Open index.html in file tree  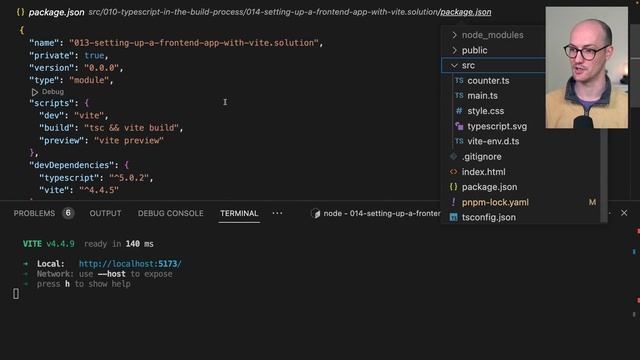(x=483, y=172)
